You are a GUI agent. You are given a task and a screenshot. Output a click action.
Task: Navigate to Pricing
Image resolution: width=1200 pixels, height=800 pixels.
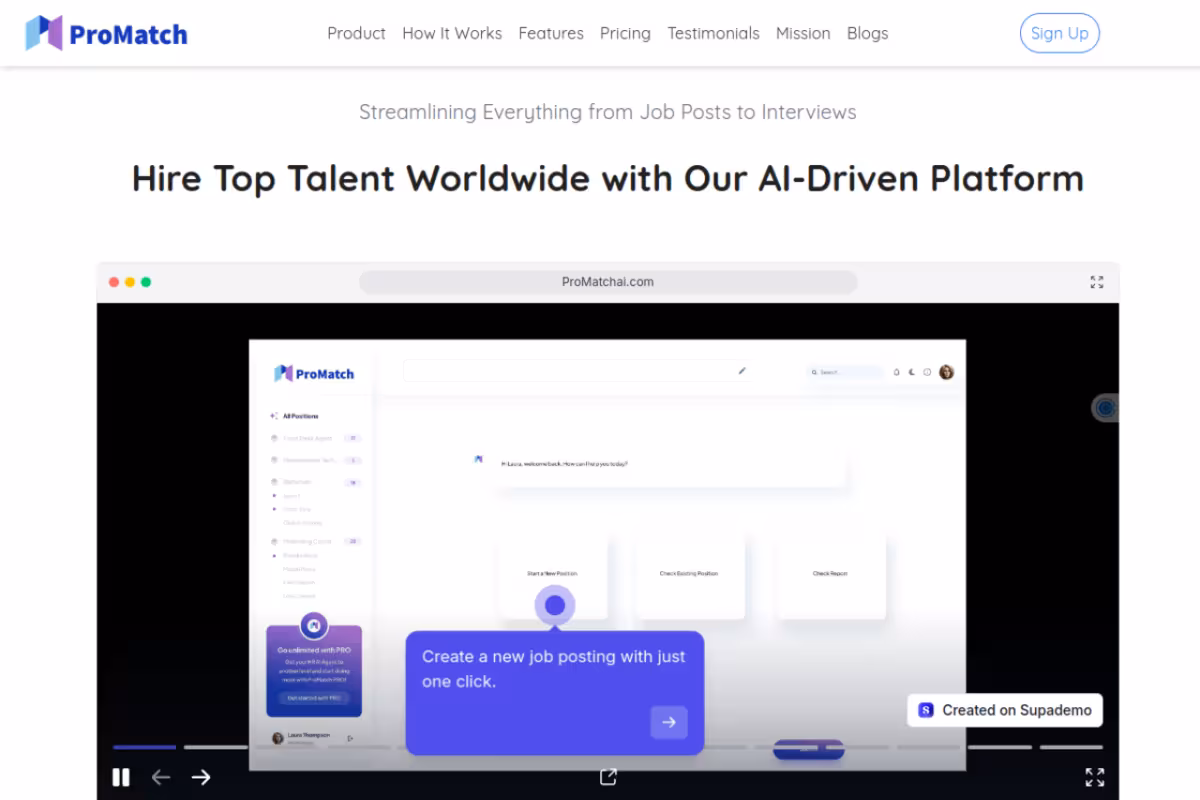(625, 33)
